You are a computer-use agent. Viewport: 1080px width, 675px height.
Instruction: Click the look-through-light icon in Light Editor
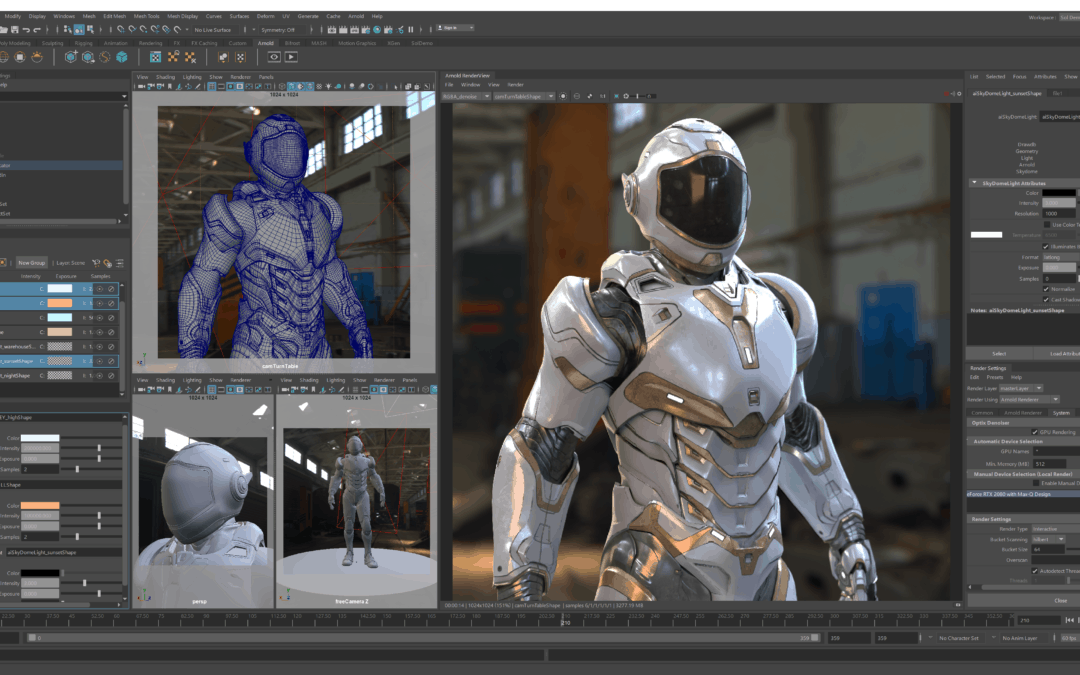point(96,263)
